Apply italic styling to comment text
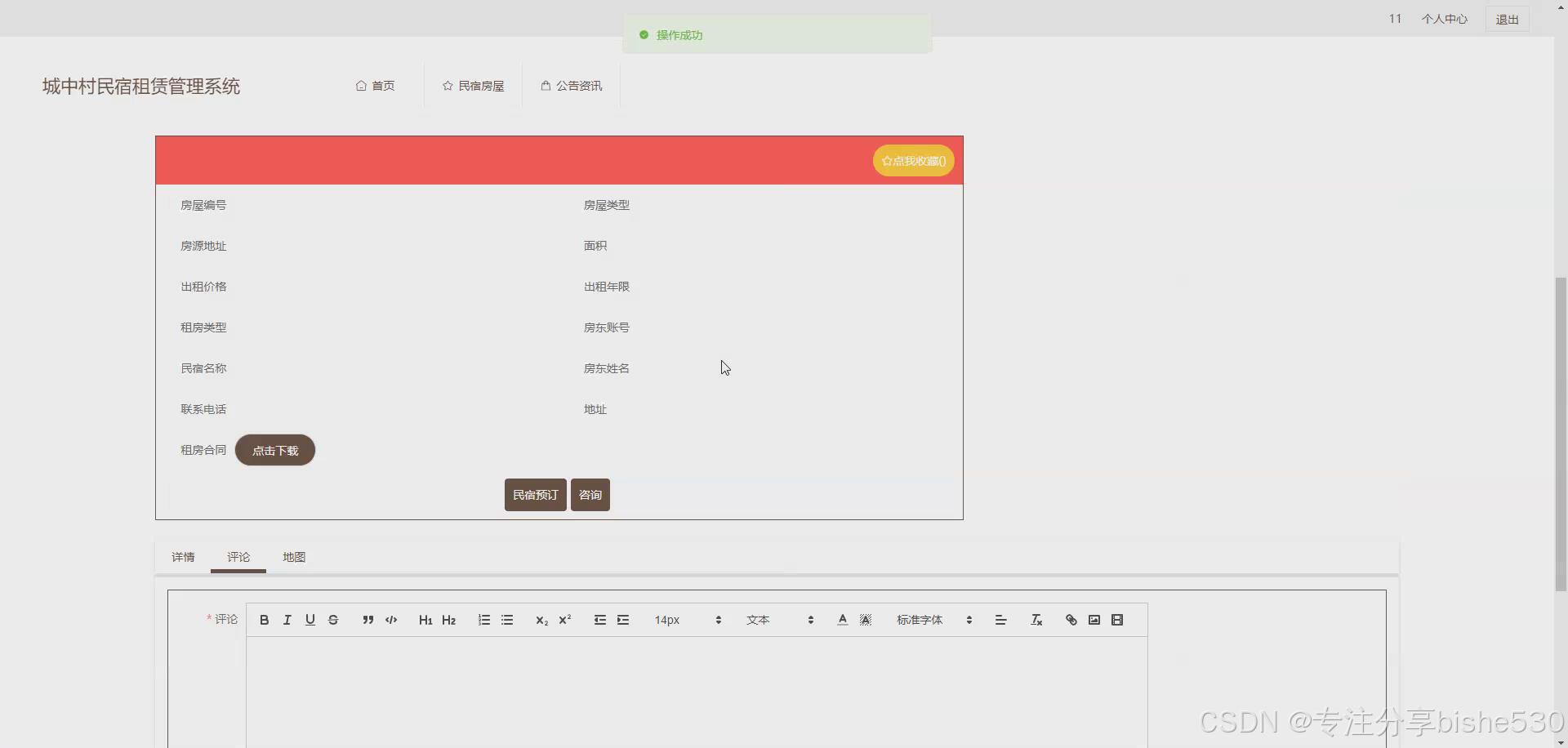This screenshot has height=748, width=1568. point(287,620)
